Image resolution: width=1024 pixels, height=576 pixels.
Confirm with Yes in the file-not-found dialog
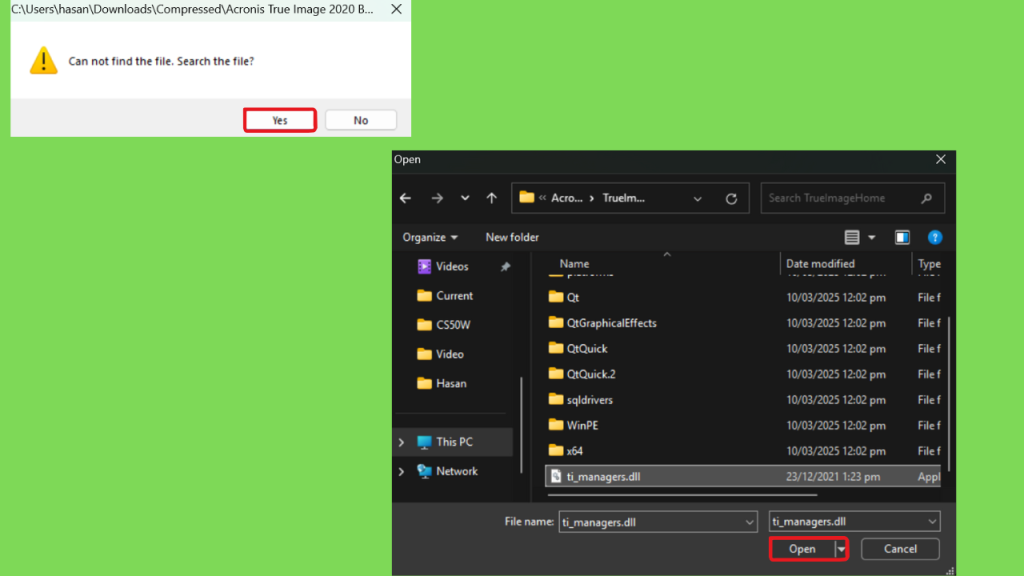coord(280,120)
